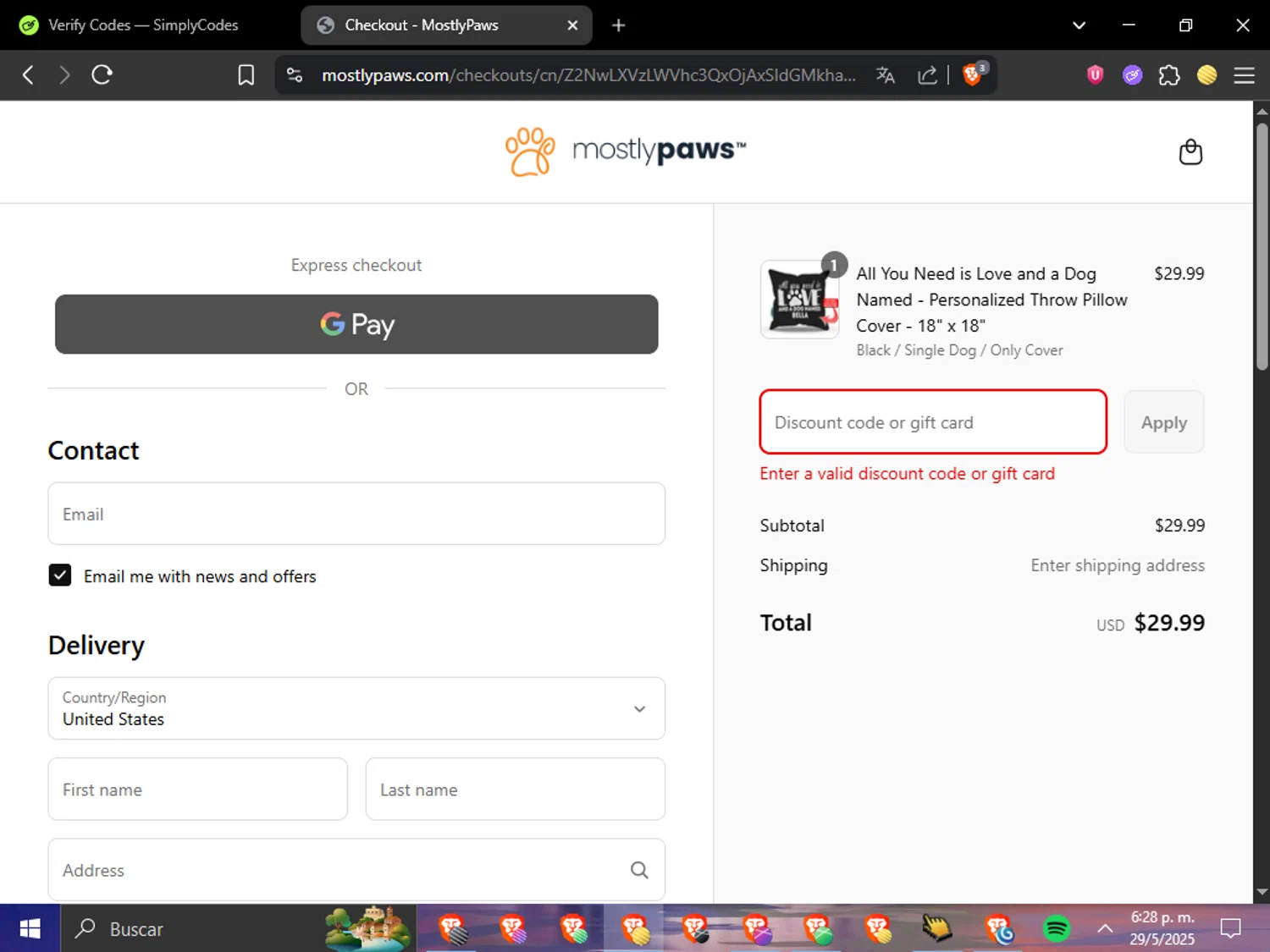Click the 'Enter a valid discount code' error
Viewport: 1270px width, 952px height.
point(907,474)
